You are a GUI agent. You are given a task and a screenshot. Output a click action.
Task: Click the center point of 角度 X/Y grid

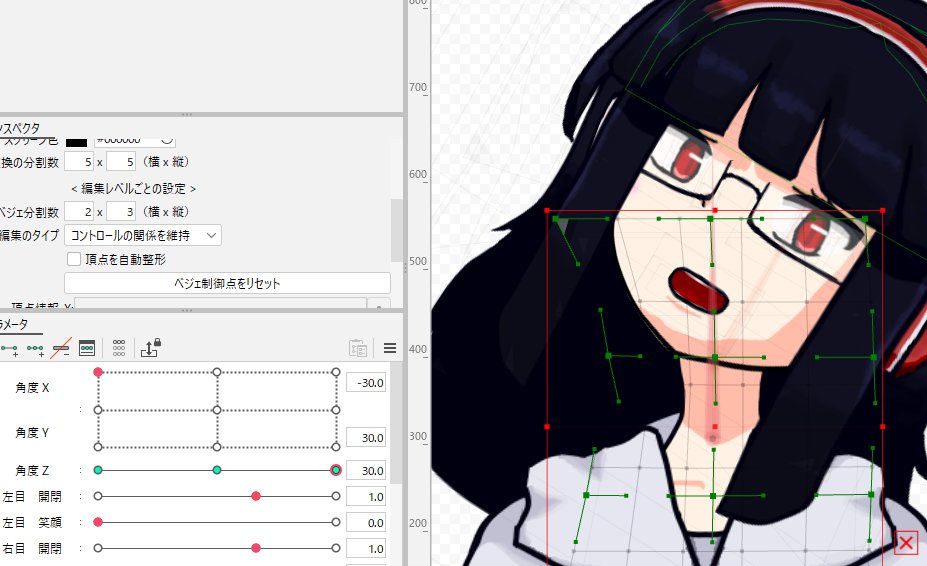coord(217,410)
